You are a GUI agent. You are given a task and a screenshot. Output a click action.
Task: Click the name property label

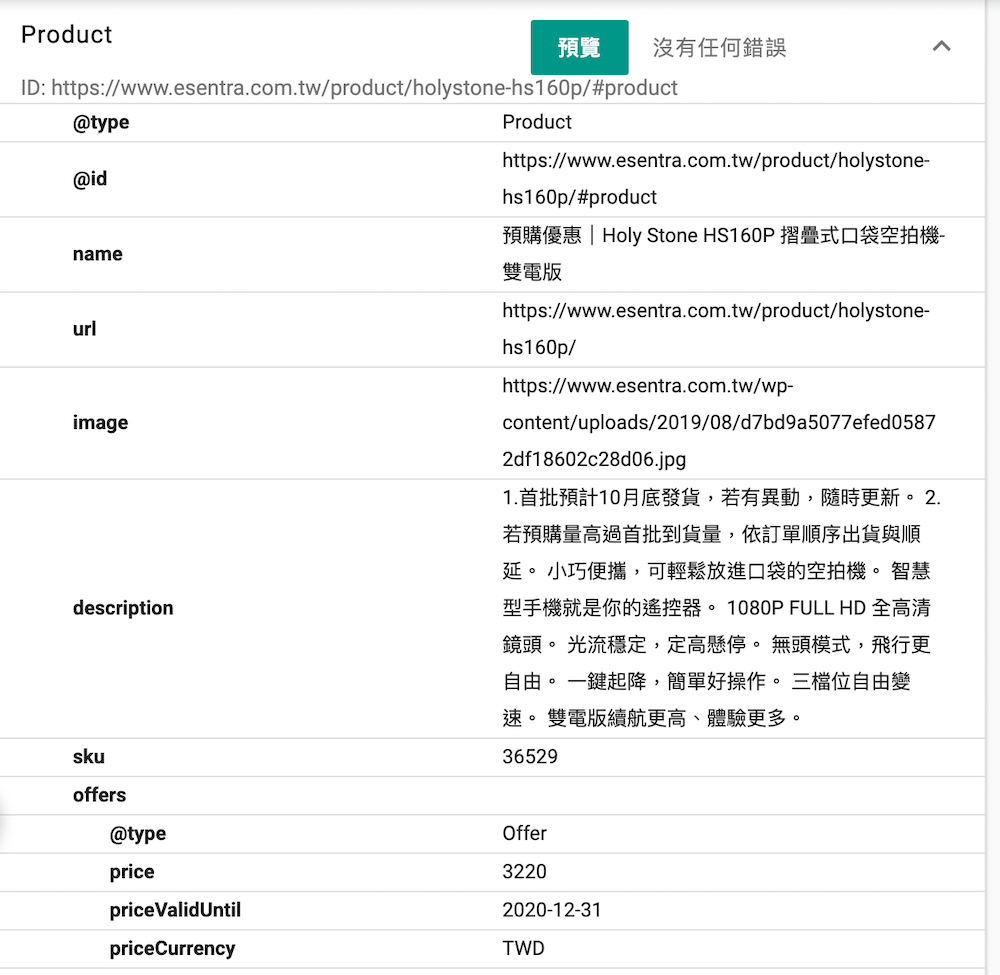click(x=98, y=254)
